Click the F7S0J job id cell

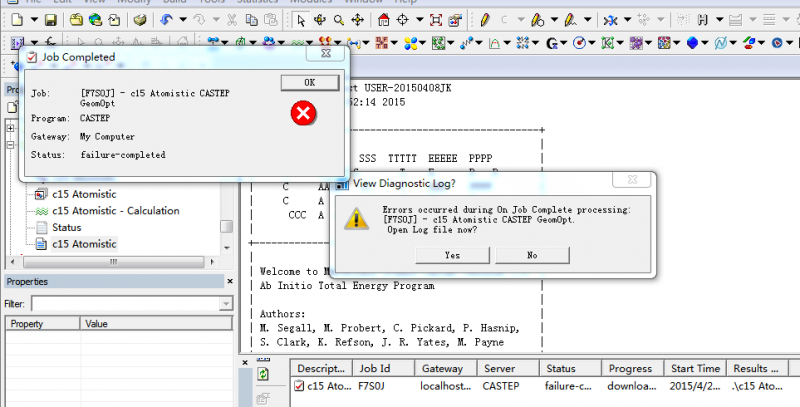[371, 386]
